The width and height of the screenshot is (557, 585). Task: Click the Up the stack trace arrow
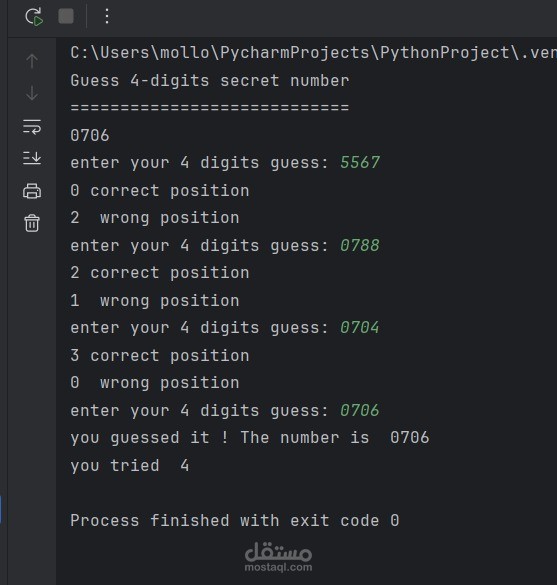coord(32,61)
